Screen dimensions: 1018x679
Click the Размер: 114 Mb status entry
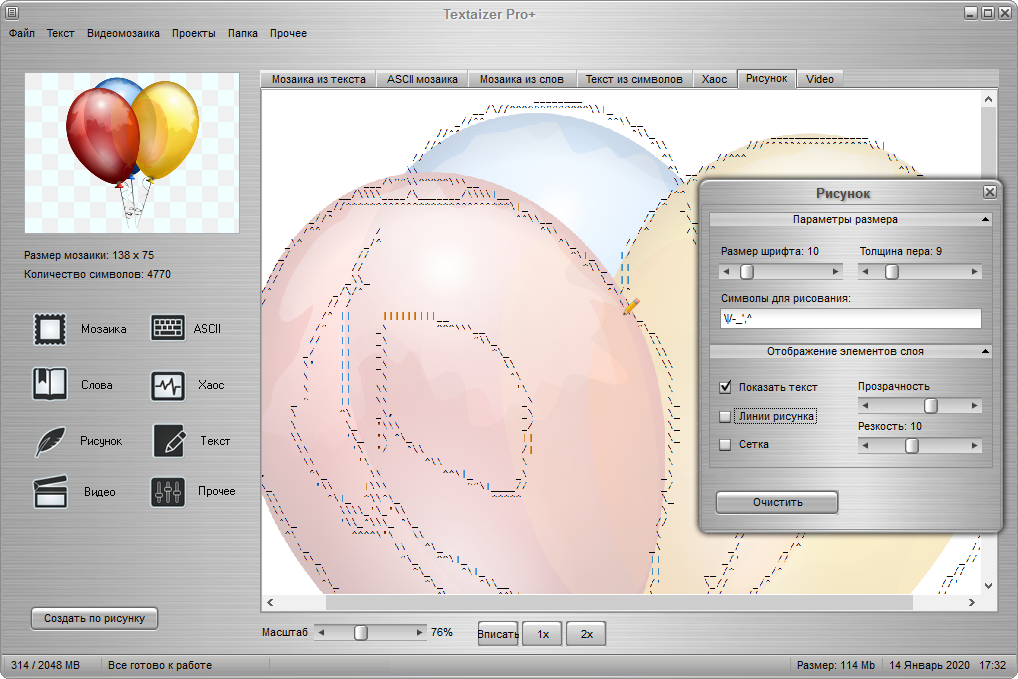(x=836, y=665)
